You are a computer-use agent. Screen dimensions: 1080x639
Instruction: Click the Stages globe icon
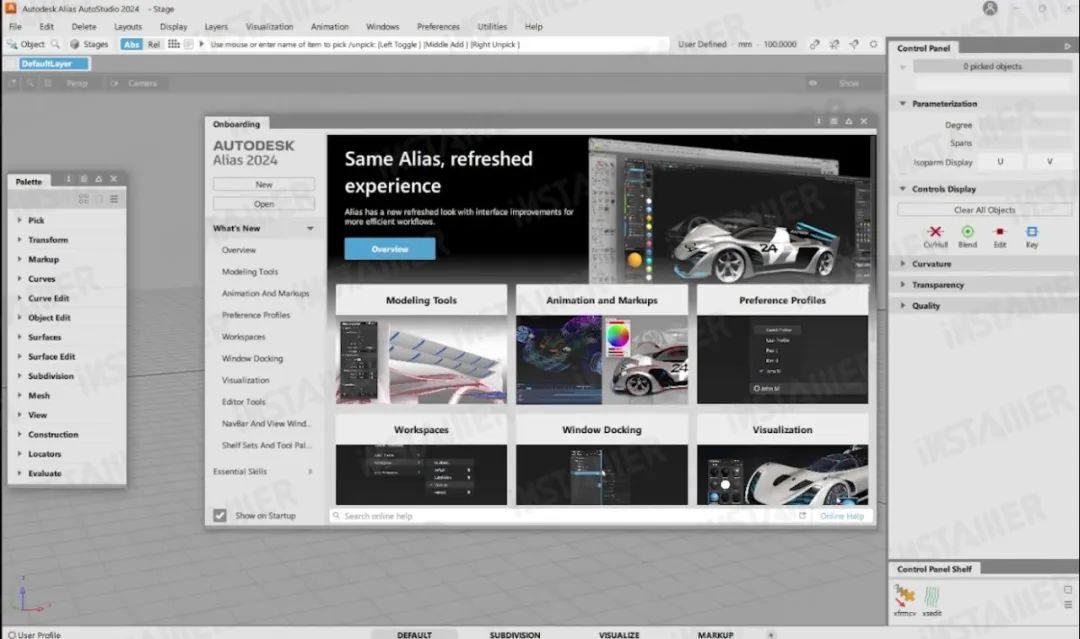pos(74,44)
